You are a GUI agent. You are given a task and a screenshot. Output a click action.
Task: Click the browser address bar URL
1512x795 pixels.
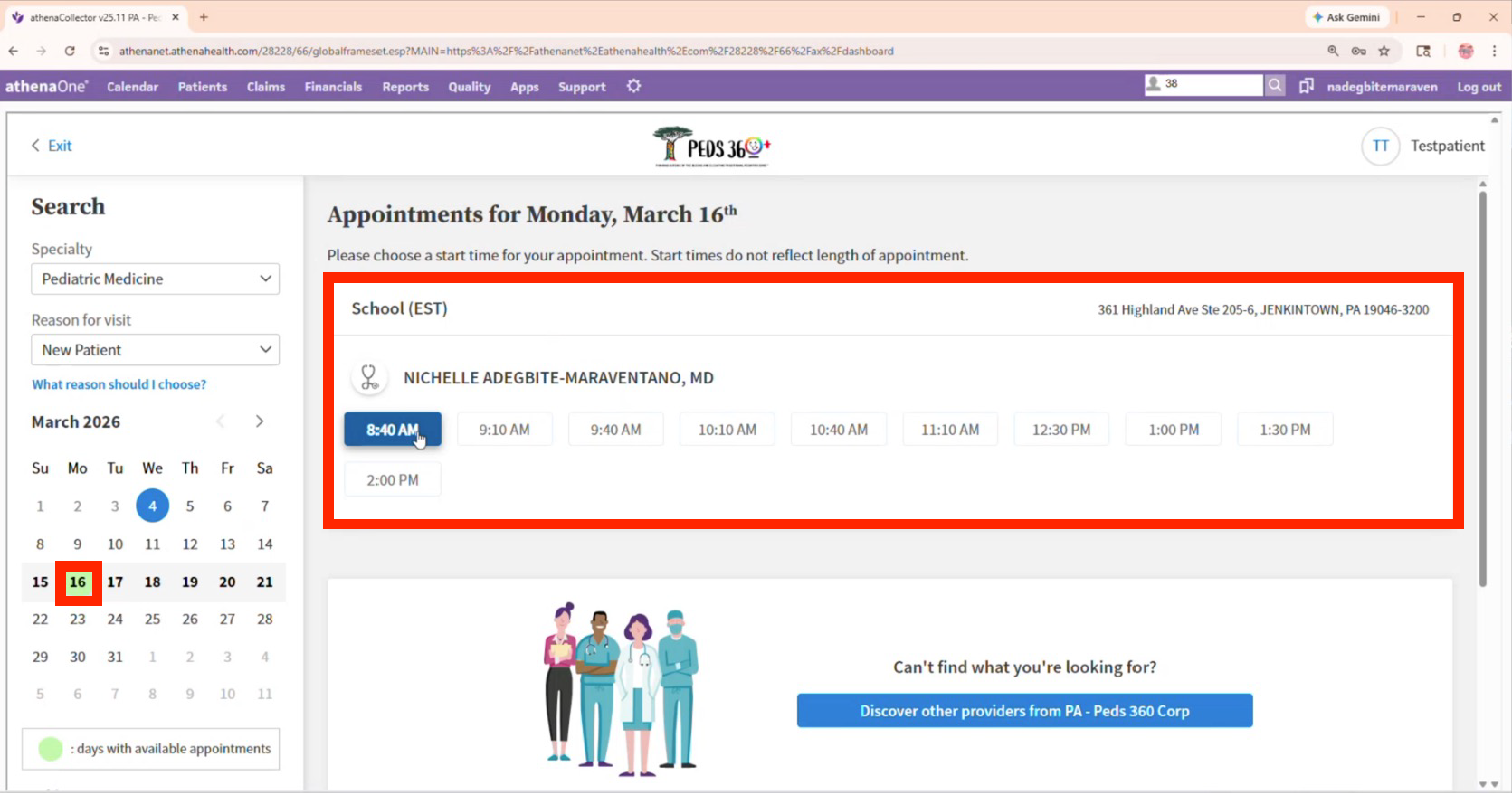click(507, 52)
